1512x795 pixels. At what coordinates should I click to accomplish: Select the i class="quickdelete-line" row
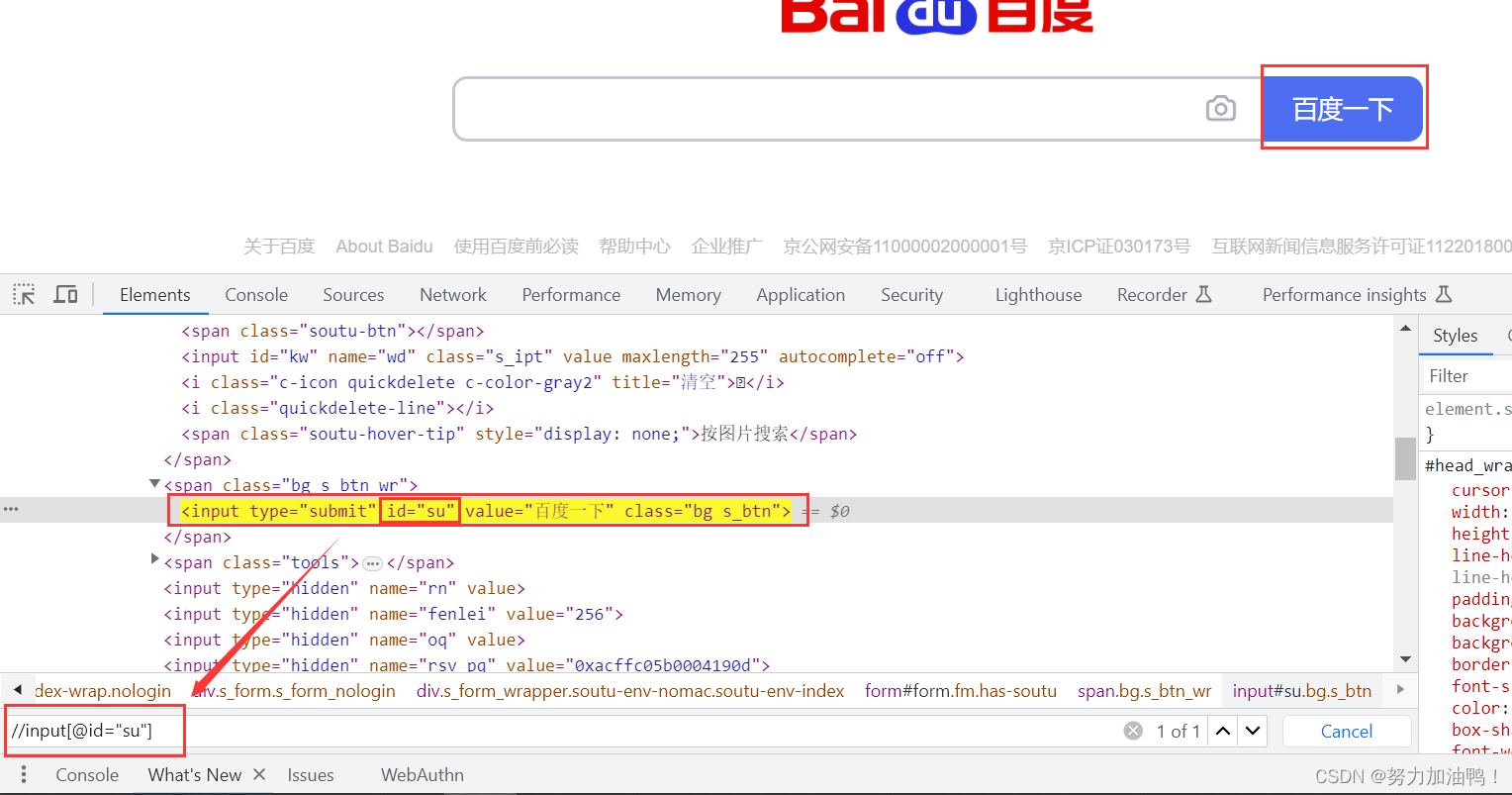337,408
